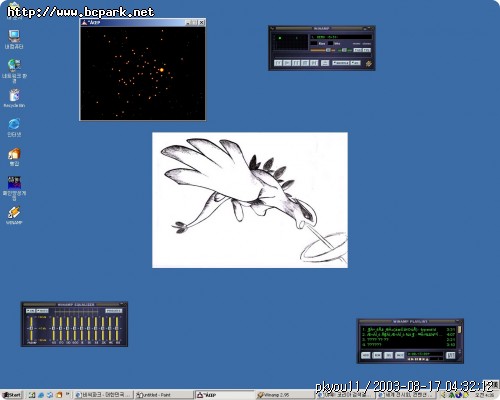This screenshot has height=400, width=500.
Task: Click the third quick launch icon in taskbar
Action: pyautogui.click(x=50, y=395)
